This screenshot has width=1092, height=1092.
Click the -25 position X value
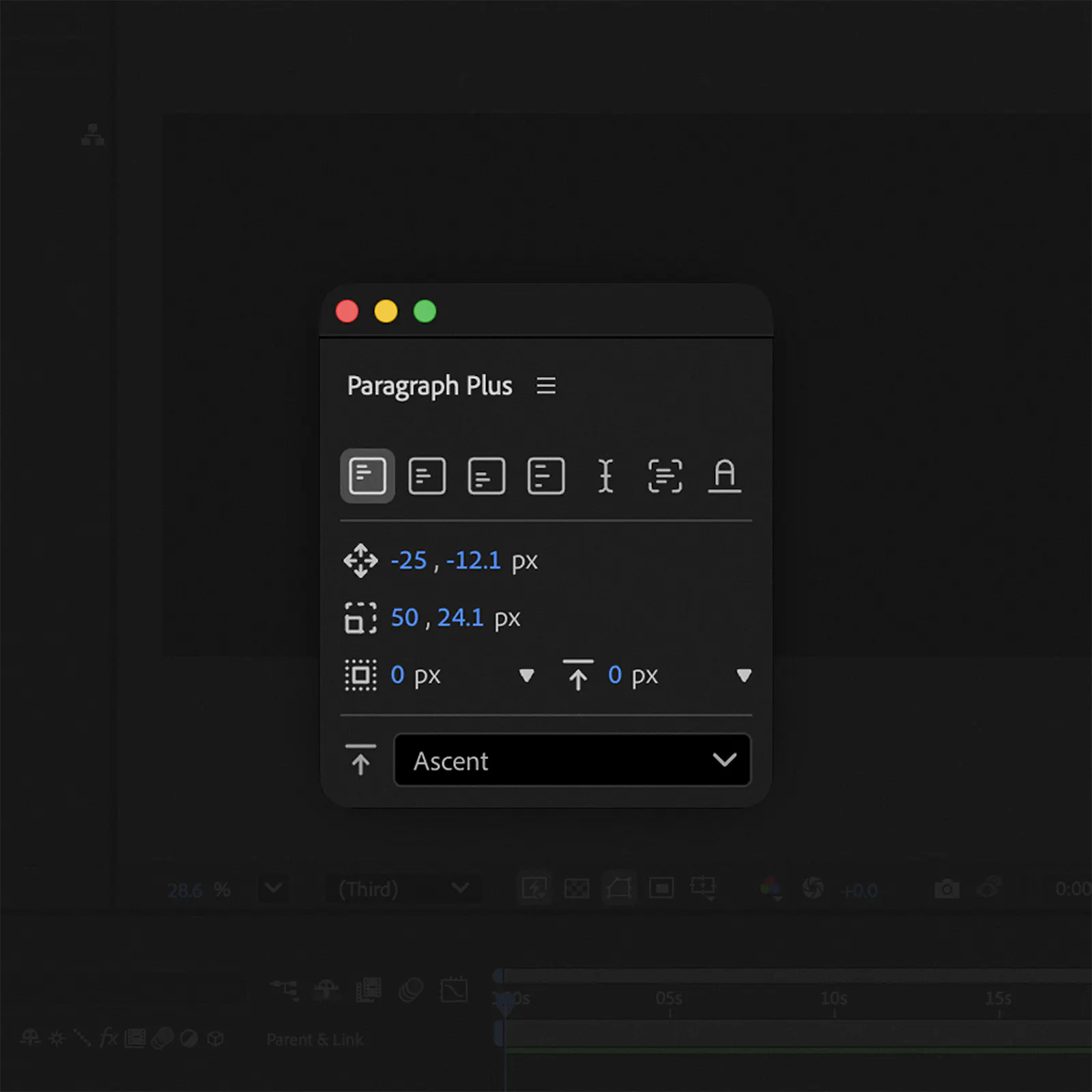409,560
